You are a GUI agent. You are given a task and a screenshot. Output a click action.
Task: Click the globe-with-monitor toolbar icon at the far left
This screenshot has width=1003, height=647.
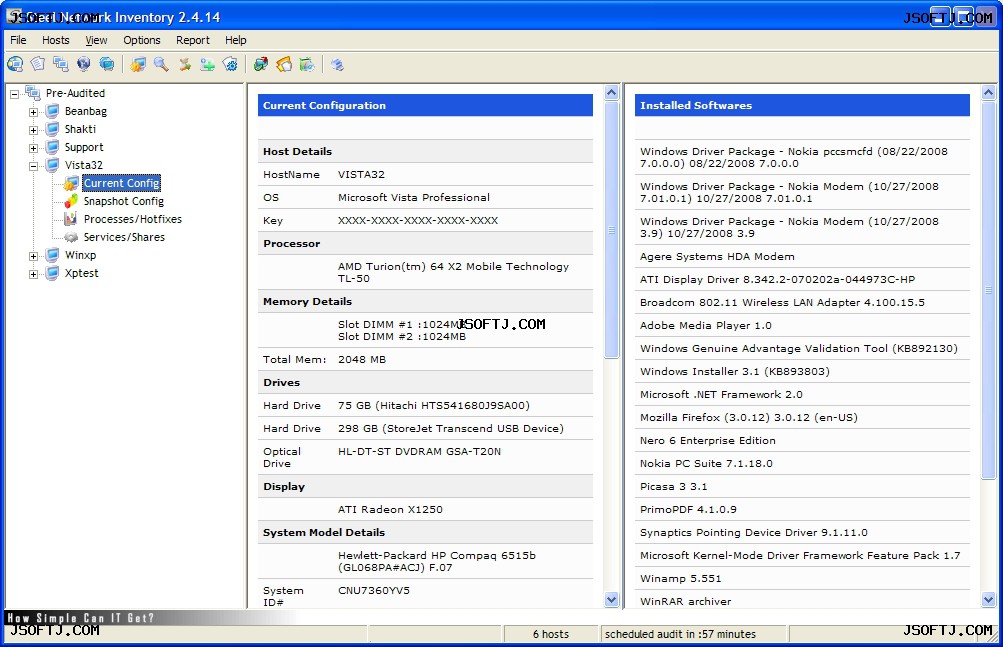(x=15, y=64)
